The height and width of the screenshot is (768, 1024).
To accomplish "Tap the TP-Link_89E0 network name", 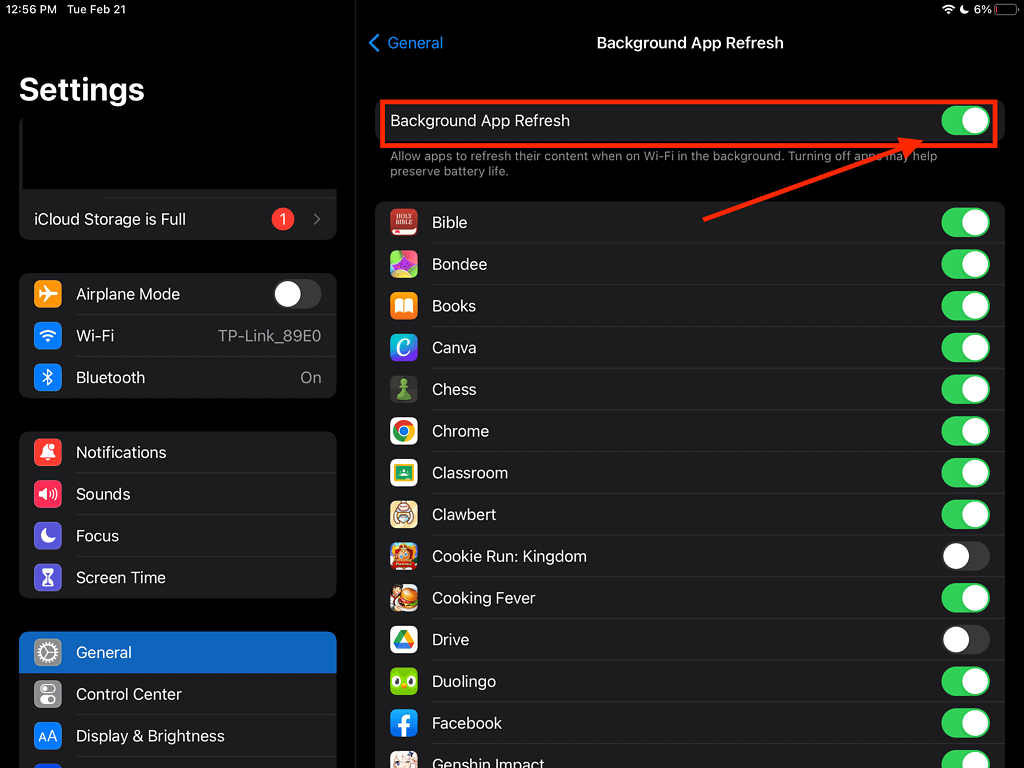I will (x=269, y=336).
